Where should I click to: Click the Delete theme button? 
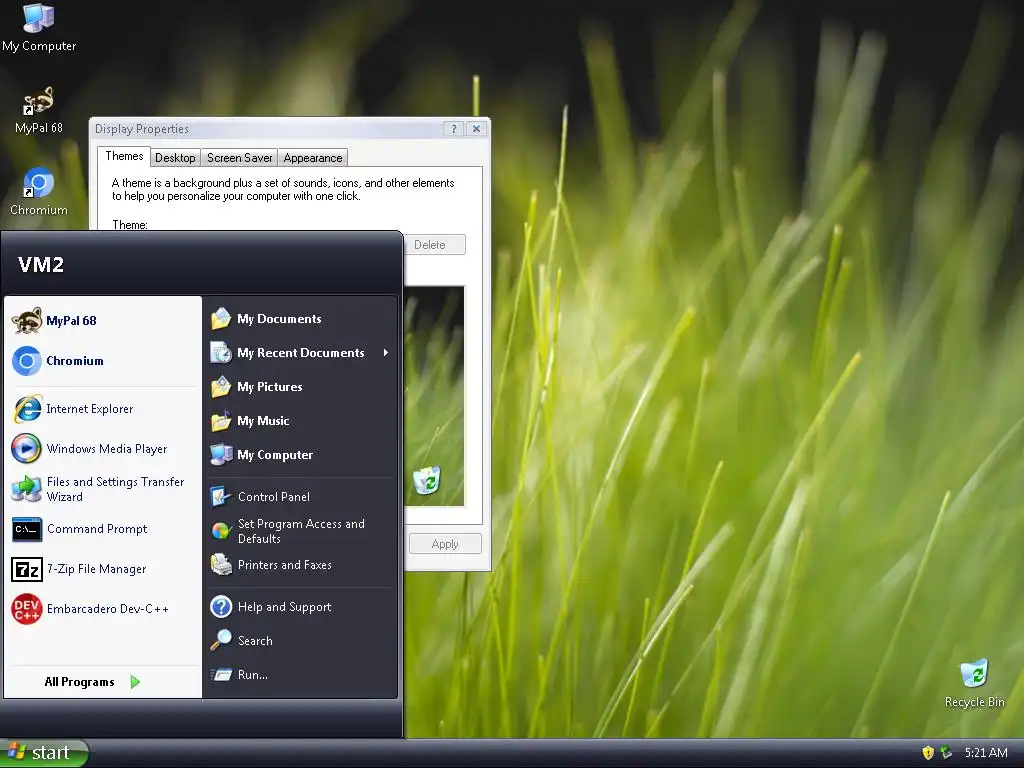(434, 245)
